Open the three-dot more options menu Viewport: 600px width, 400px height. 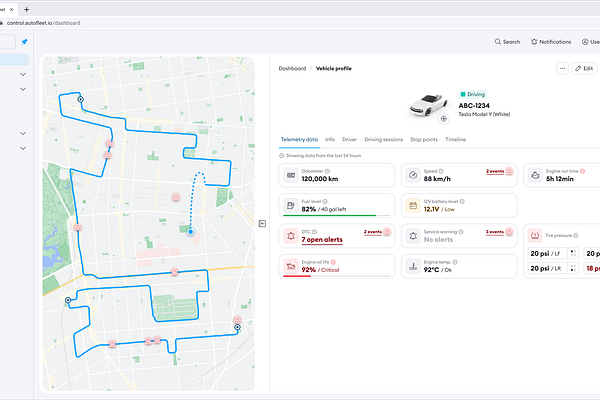562,69
